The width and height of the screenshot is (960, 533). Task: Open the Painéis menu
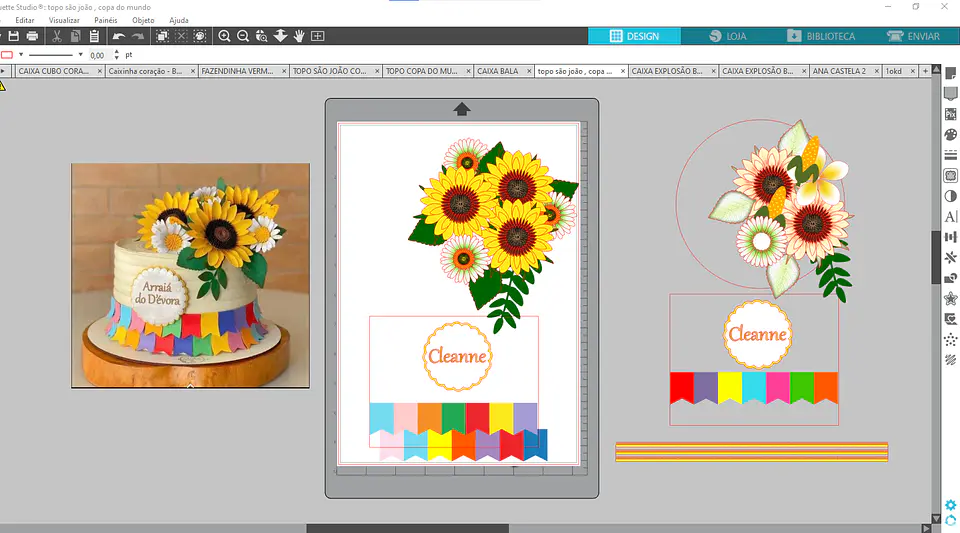(106, 20)
